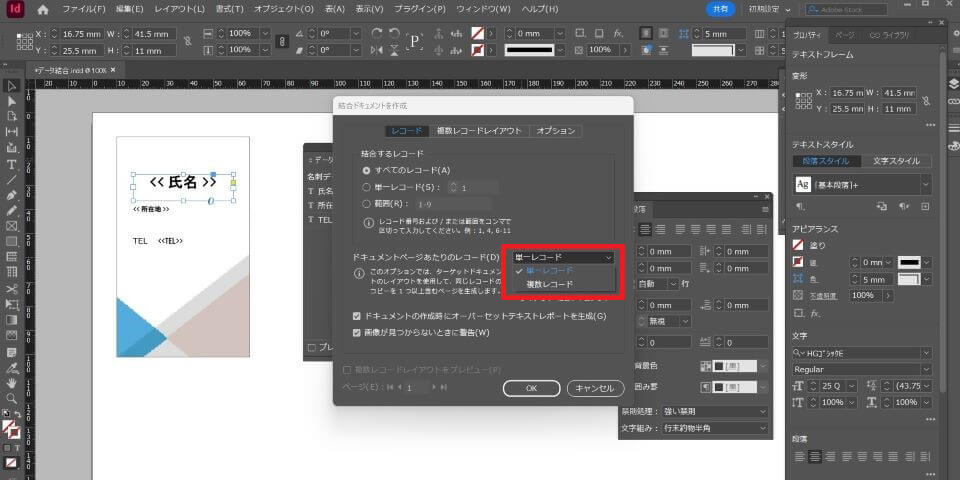The height and width of the screenshot is (480, 960).
Task: Choose the Gap tool
Action: [x=11, y=132]
